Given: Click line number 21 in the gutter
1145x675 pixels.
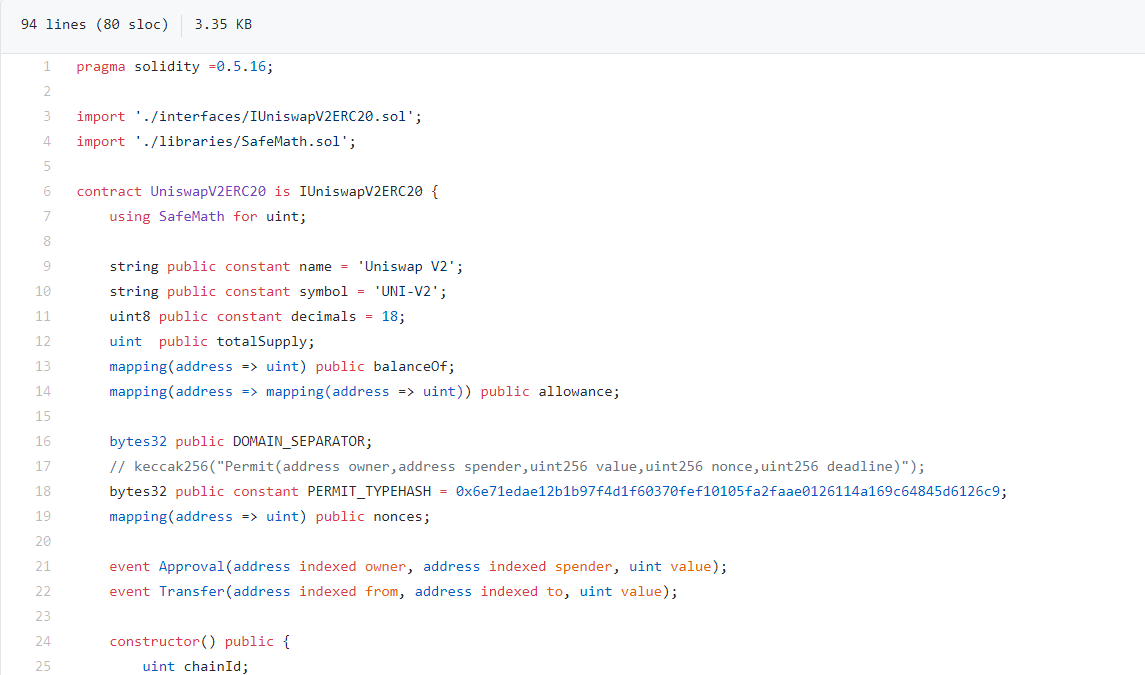Looking at the screenshot, I should click(43, 566).
